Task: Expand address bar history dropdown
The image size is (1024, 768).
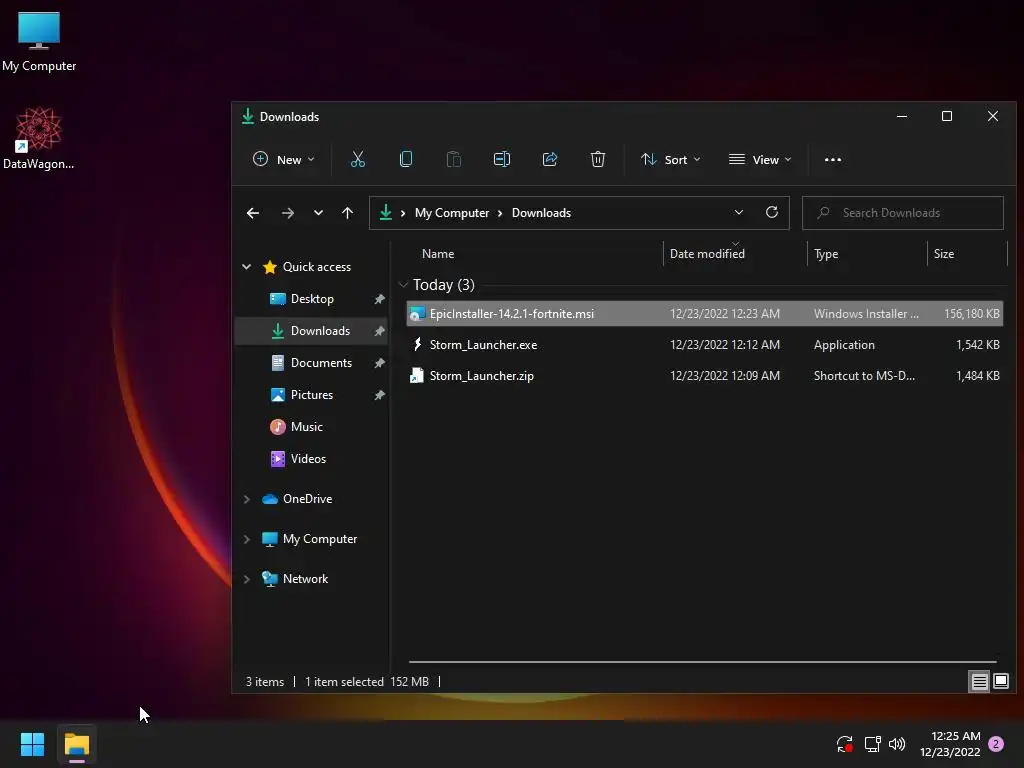Action: [x=739, y=212]
